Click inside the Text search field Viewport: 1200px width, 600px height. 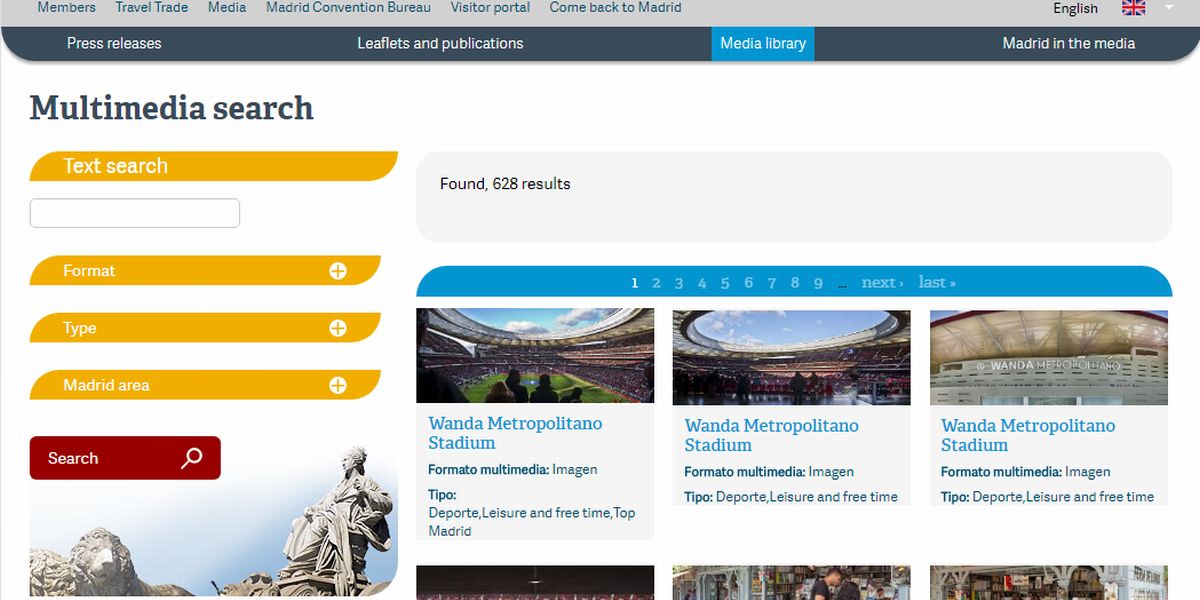point(134,212)
